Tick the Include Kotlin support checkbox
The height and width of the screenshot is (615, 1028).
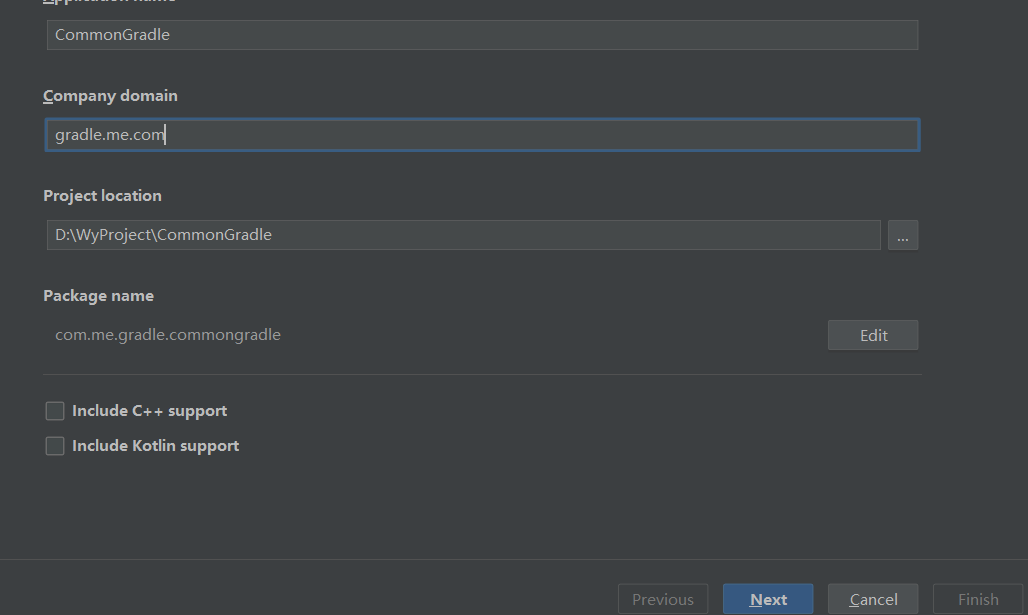[x=55, y=446]
